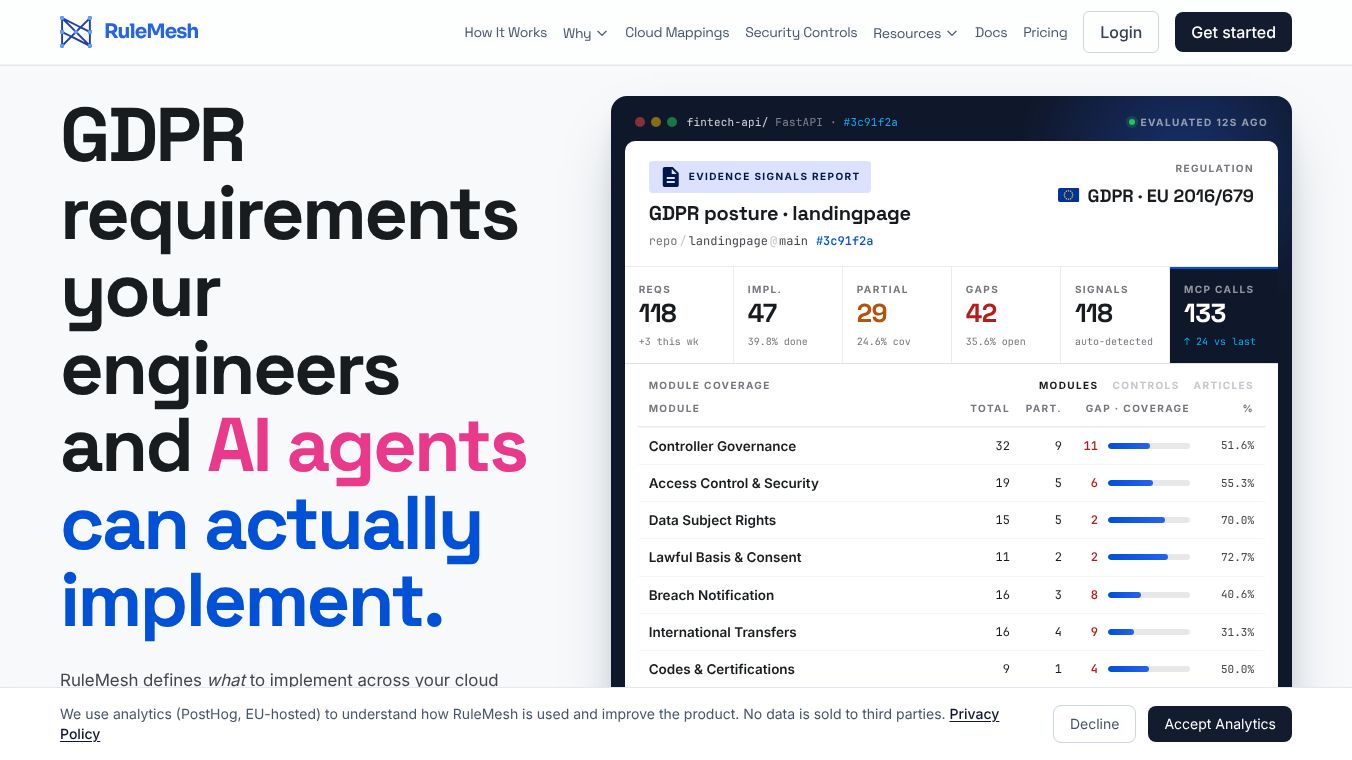Decline analytics in cookie banner
Viewport: 1352px width, 760px height.
coord(1094,724)
